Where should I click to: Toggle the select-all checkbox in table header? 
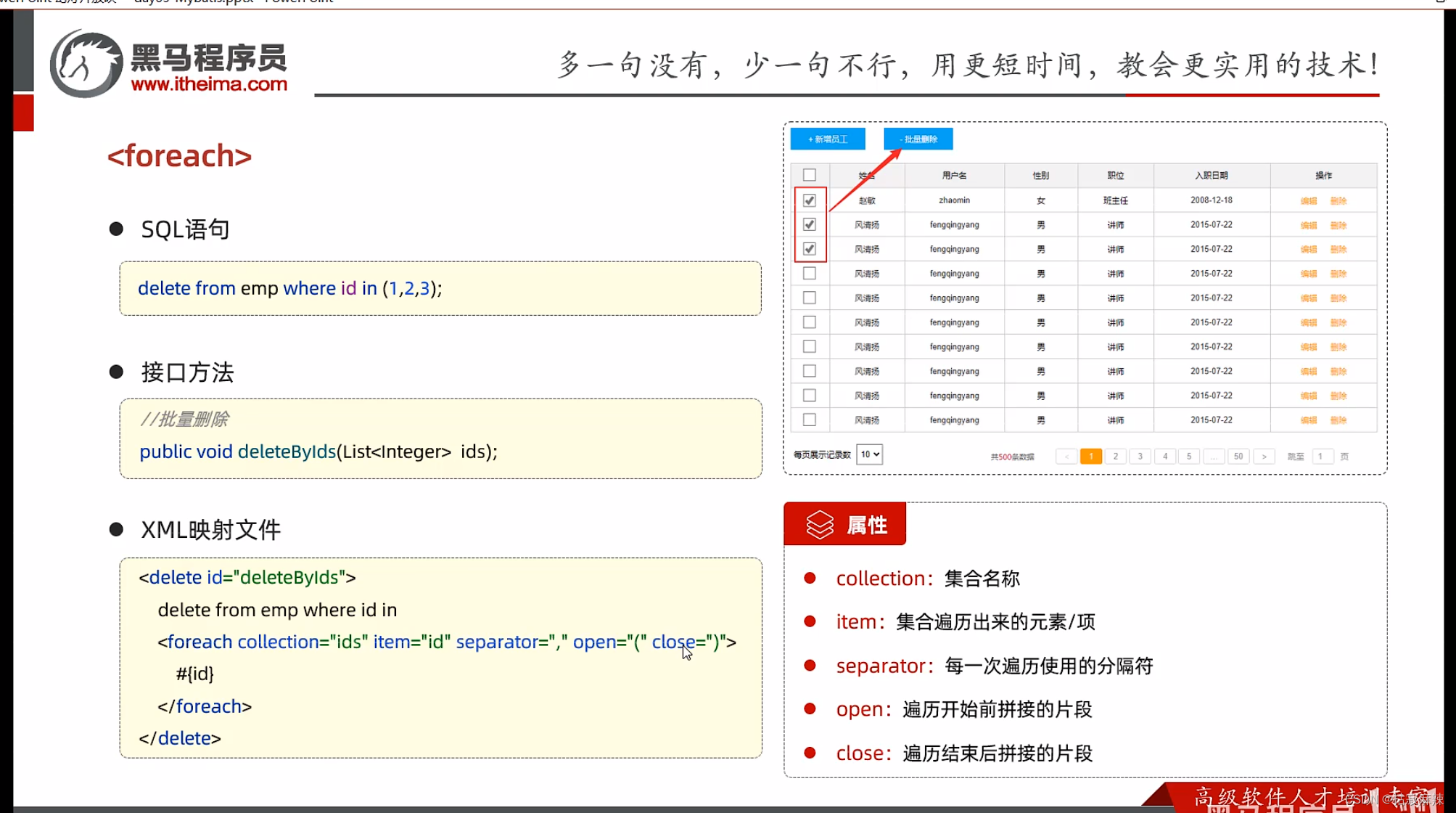tap(810, 175)
